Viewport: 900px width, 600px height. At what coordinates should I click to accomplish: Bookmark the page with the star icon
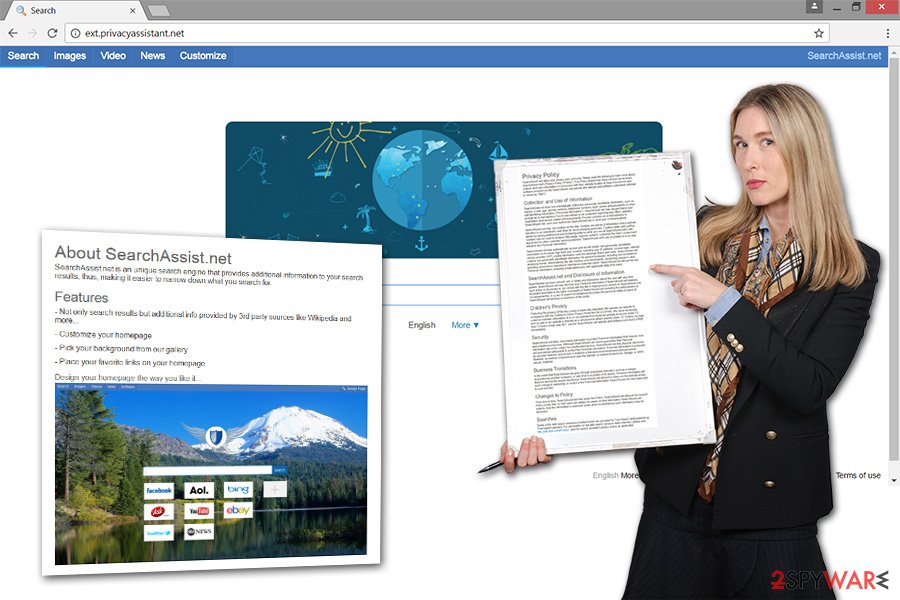click(819, 33)
